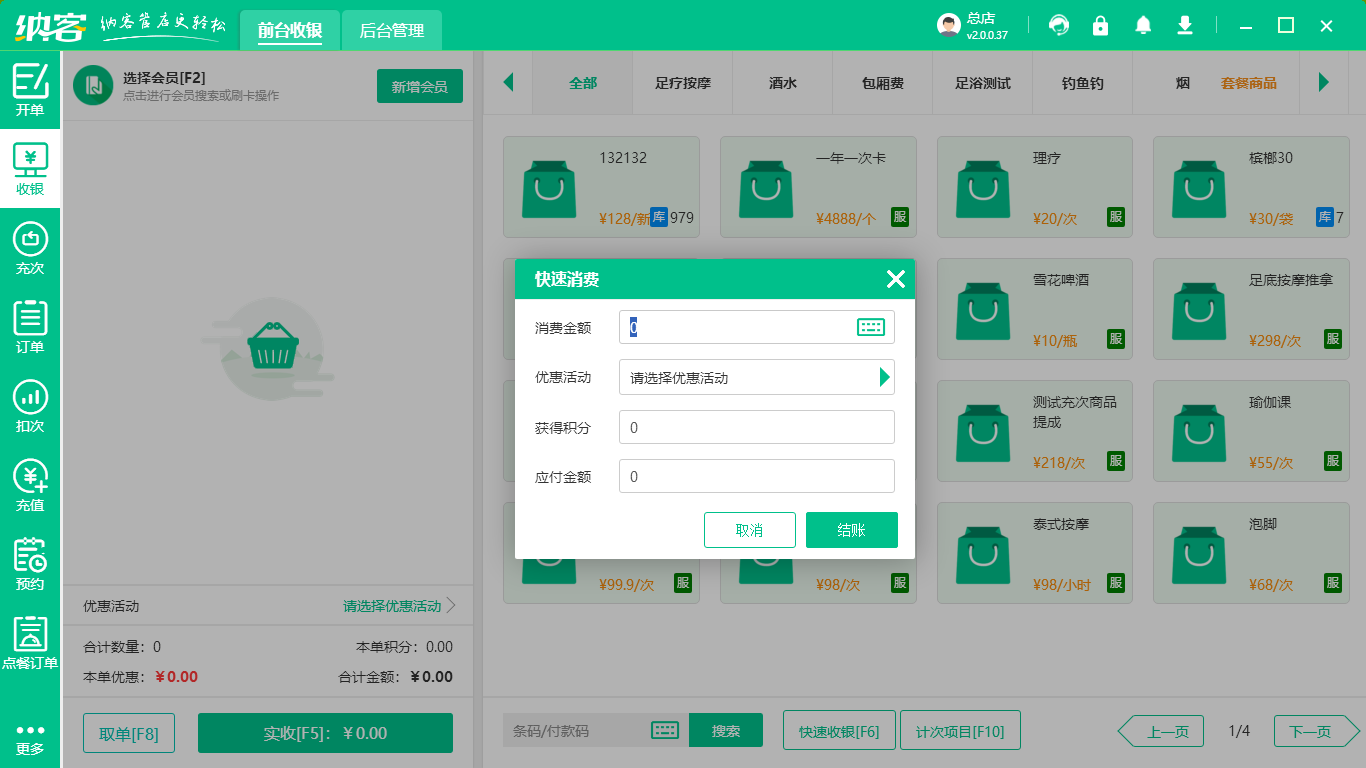Screen dimensions: 1366x768
Task: Click the lock screen icon
Action: (x=1100, y=25)
